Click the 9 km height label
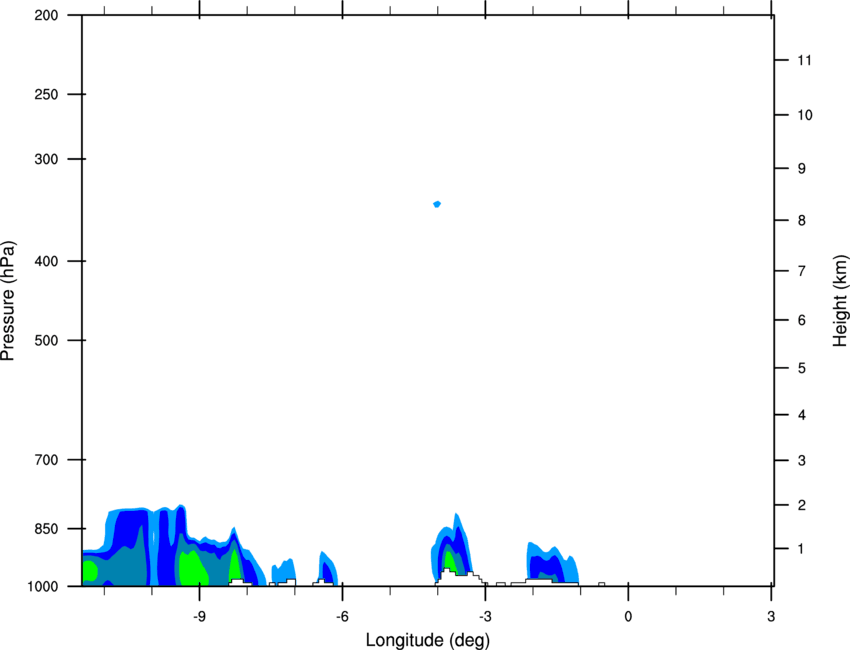The width and height of the screenshot is (850, 650). (x=802, y=169)
